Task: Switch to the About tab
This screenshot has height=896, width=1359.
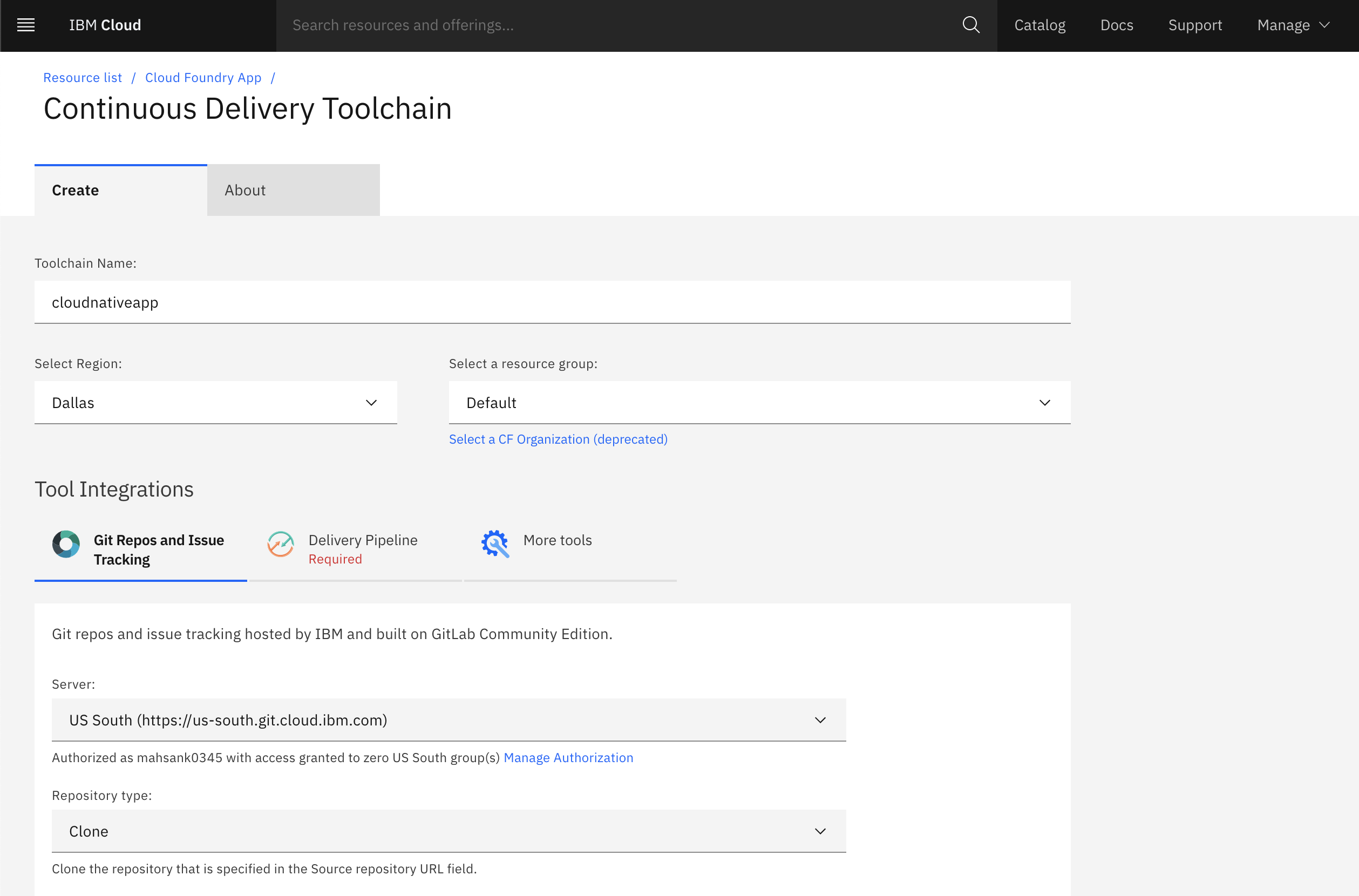Action: click(293, 191)
